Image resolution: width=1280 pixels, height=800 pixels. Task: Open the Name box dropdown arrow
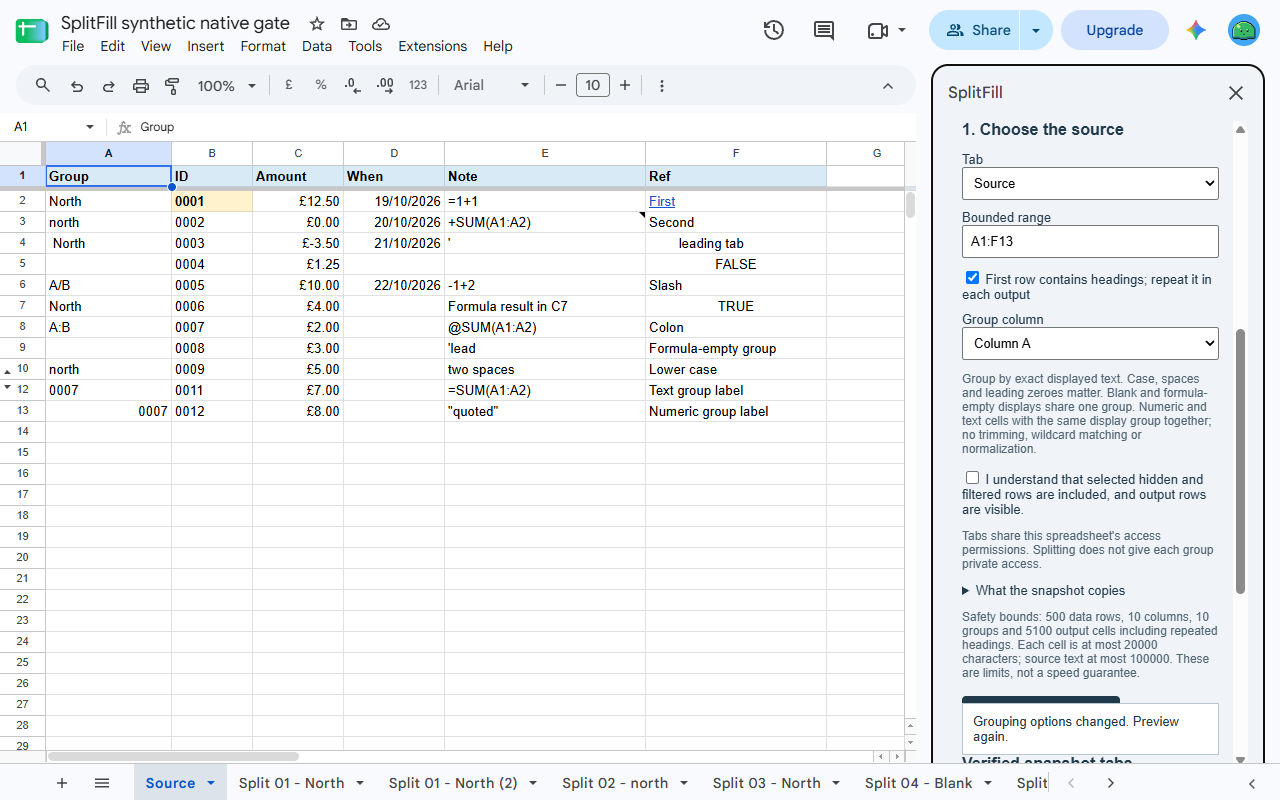[x=90, y=127]
